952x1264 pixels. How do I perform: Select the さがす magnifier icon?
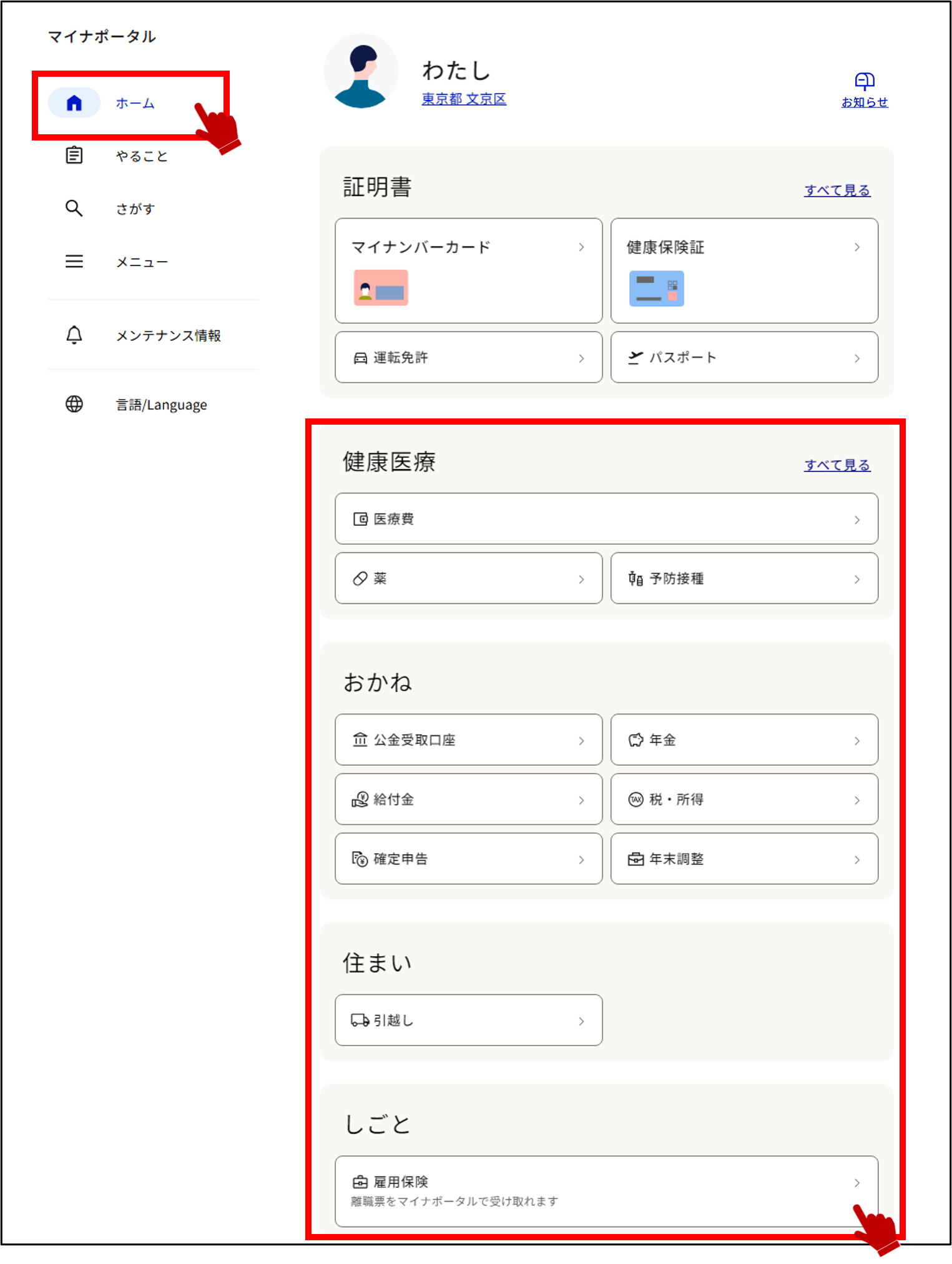(74, 208)
